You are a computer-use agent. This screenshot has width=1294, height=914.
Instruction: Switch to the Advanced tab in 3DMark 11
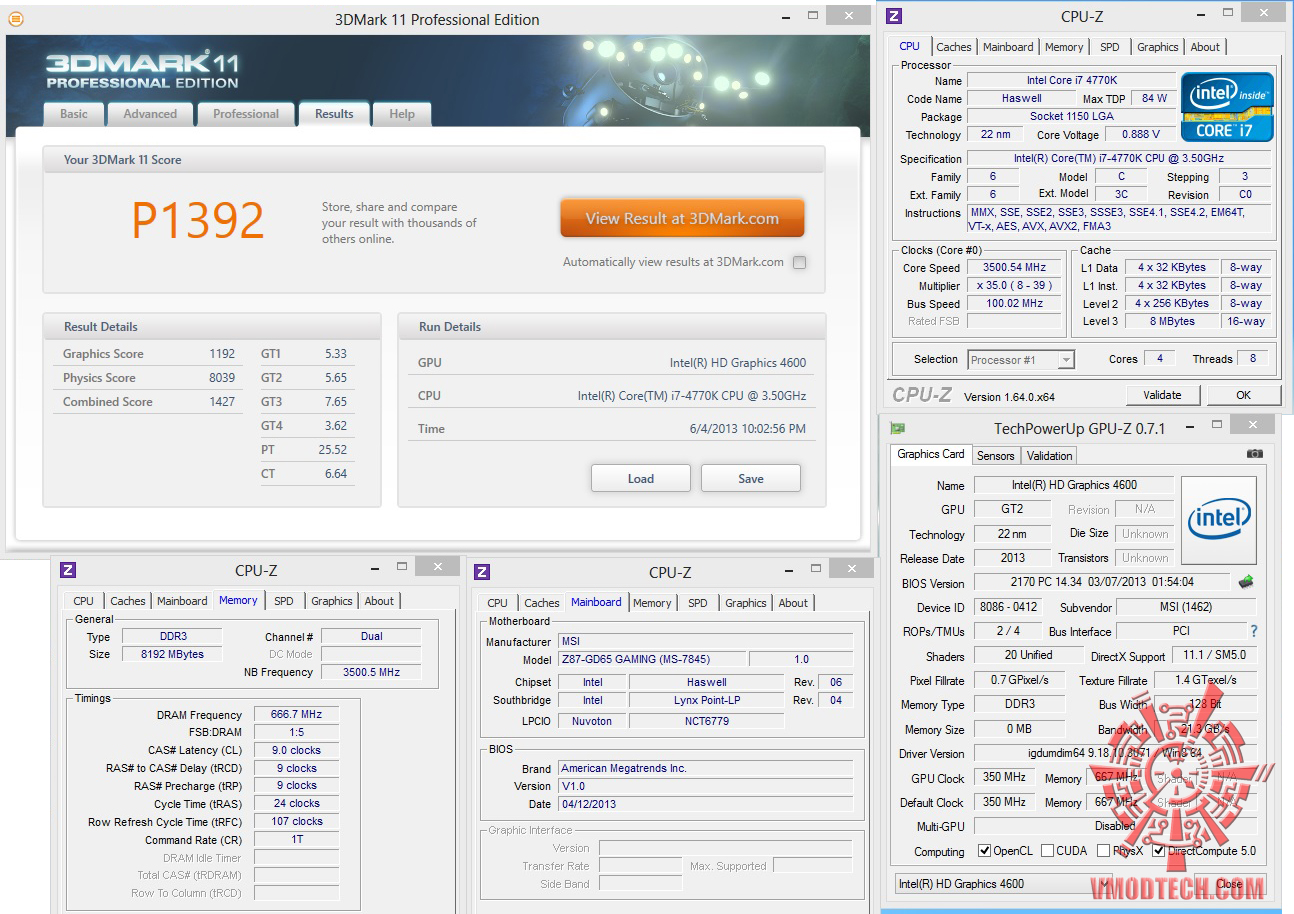pos(150,114)
